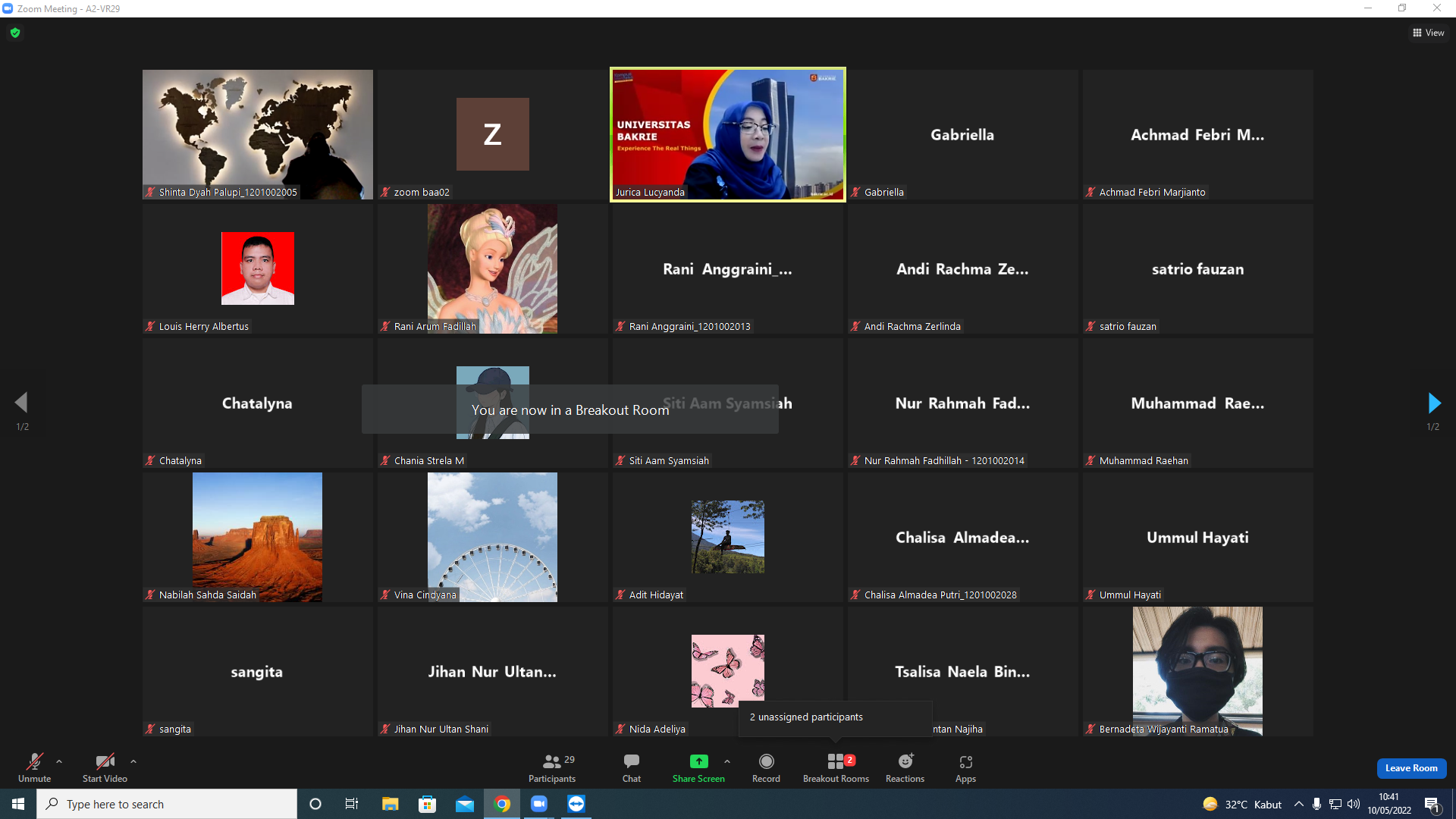Open Cortana circle icon on taskbar
This screenshot has width=1456, height=819.
[315, 804]
